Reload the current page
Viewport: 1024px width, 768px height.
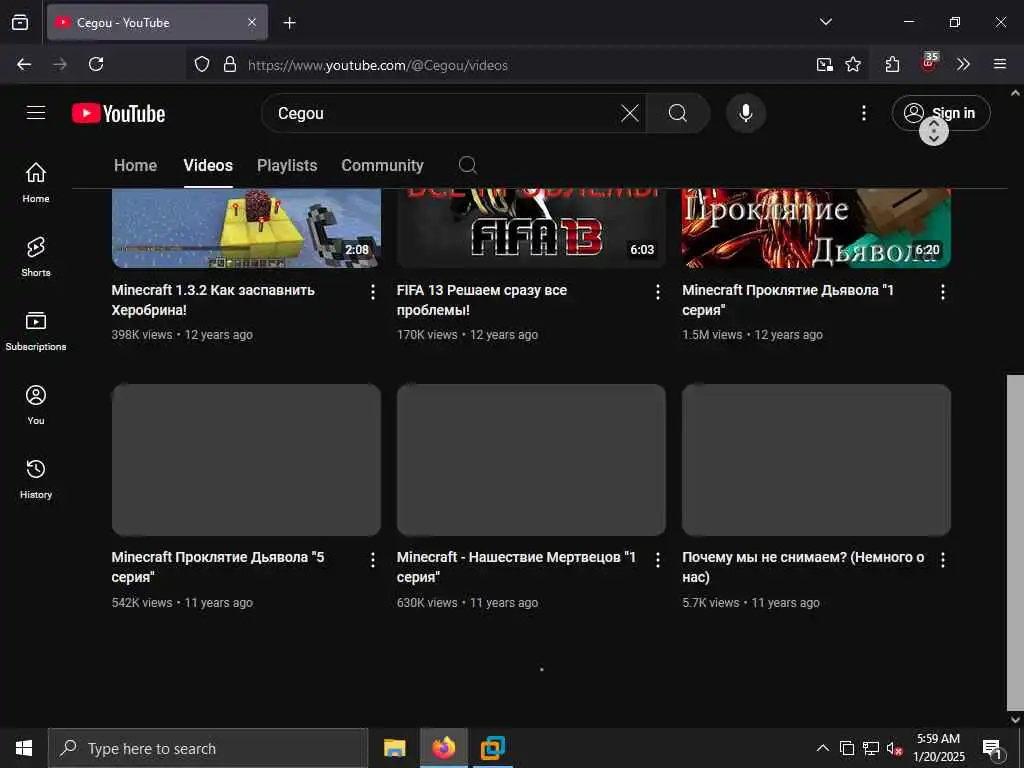(x=96, y=64)
